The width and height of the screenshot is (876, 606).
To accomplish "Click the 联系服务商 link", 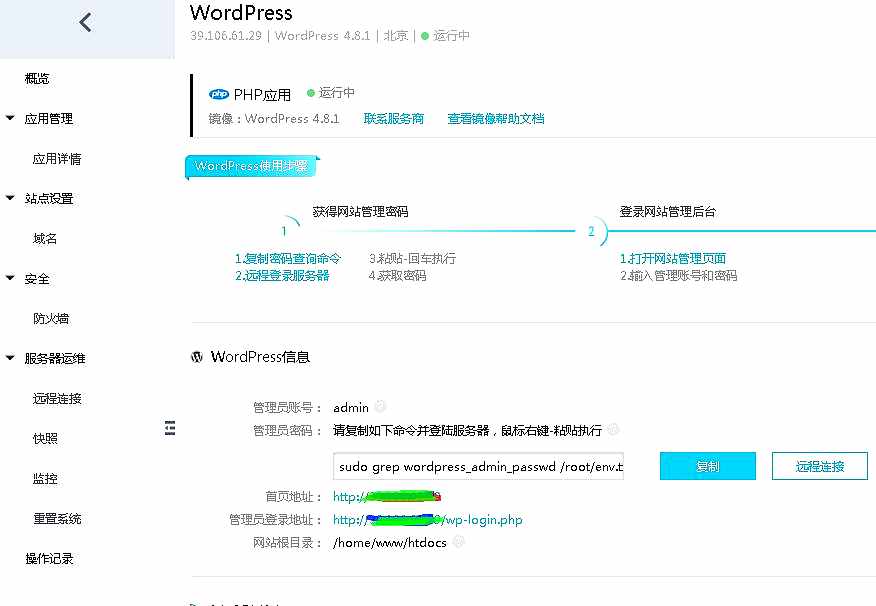I will tap(393, 118).
